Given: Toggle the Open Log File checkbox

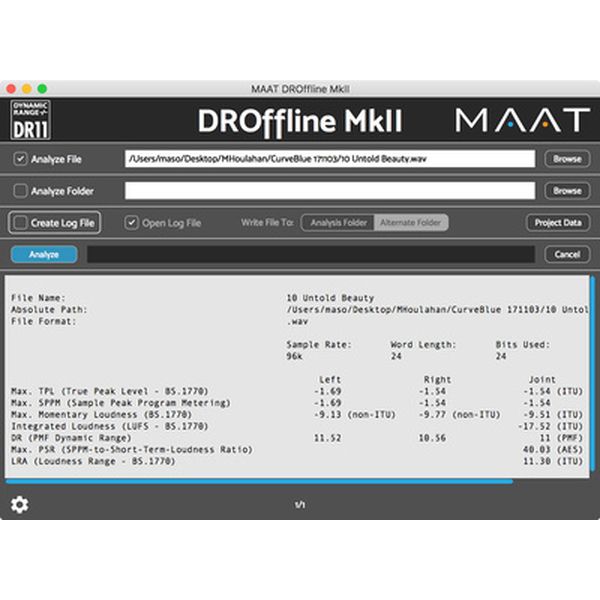Looking at the screenshot, I should point(132,223).
